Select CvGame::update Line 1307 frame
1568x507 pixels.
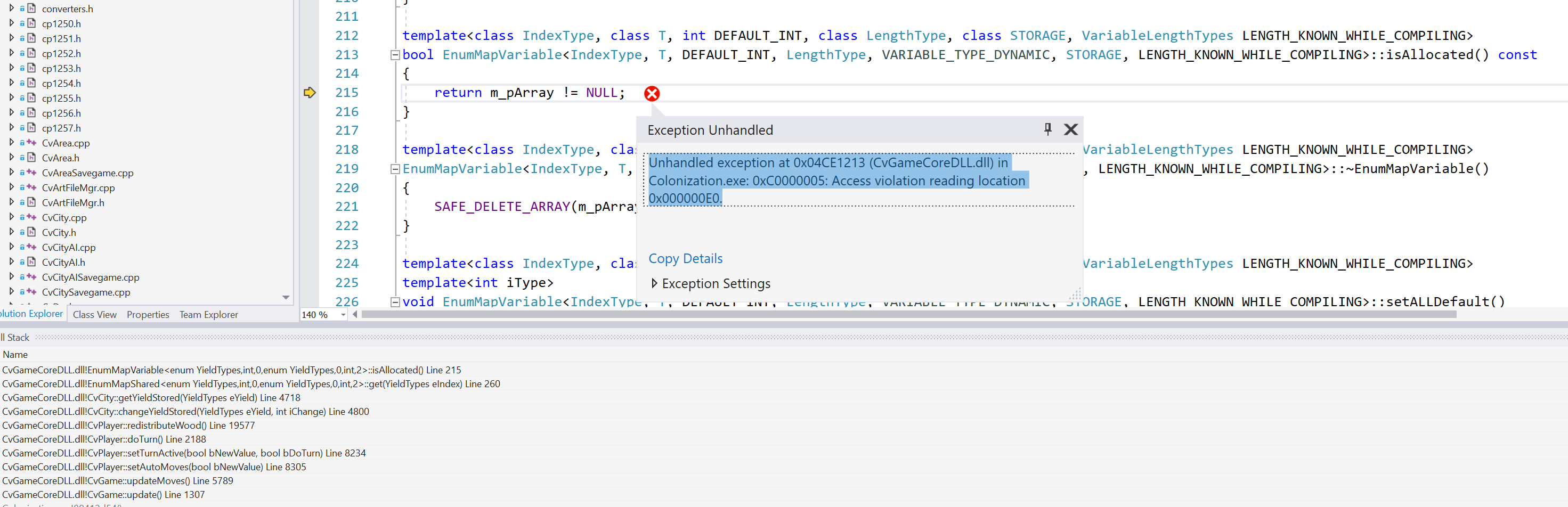tap(103, 495)
